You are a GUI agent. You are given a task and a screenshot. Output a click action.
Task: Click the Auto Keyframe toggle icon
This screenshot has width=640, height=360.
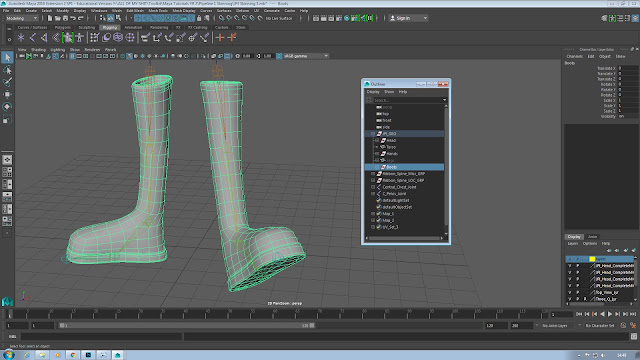pos(623,325)
